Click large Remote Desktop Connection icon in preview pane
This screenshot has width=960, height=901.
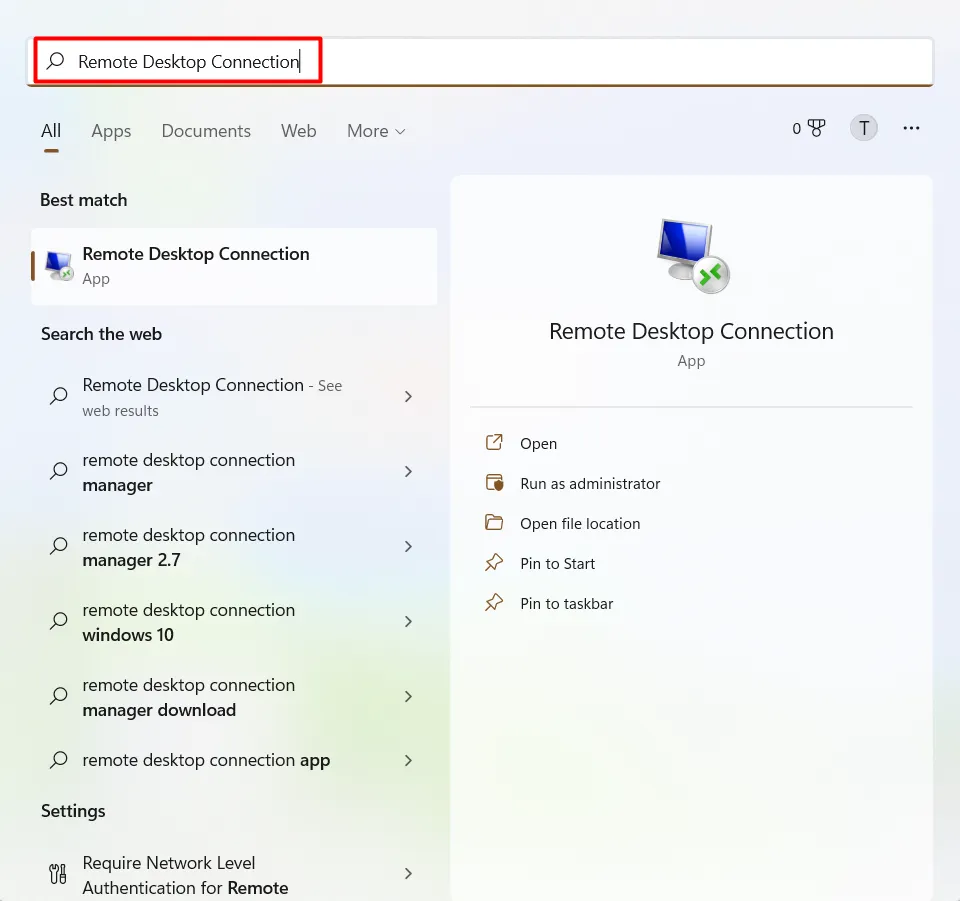693,256
